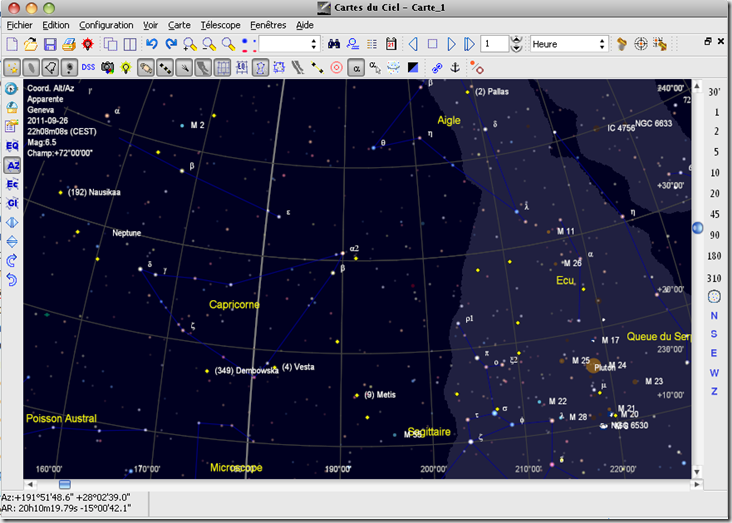Open the observatory location icon
Screen dimensions: 732x523
[x=12, y=107]
